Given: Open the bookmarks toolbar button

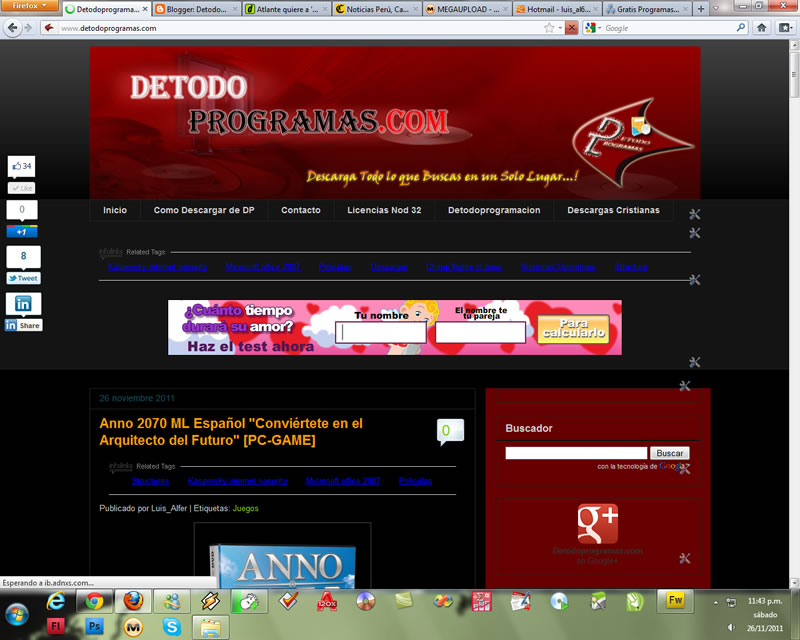Looking at the screenshot, I should [x=785, y=28].
